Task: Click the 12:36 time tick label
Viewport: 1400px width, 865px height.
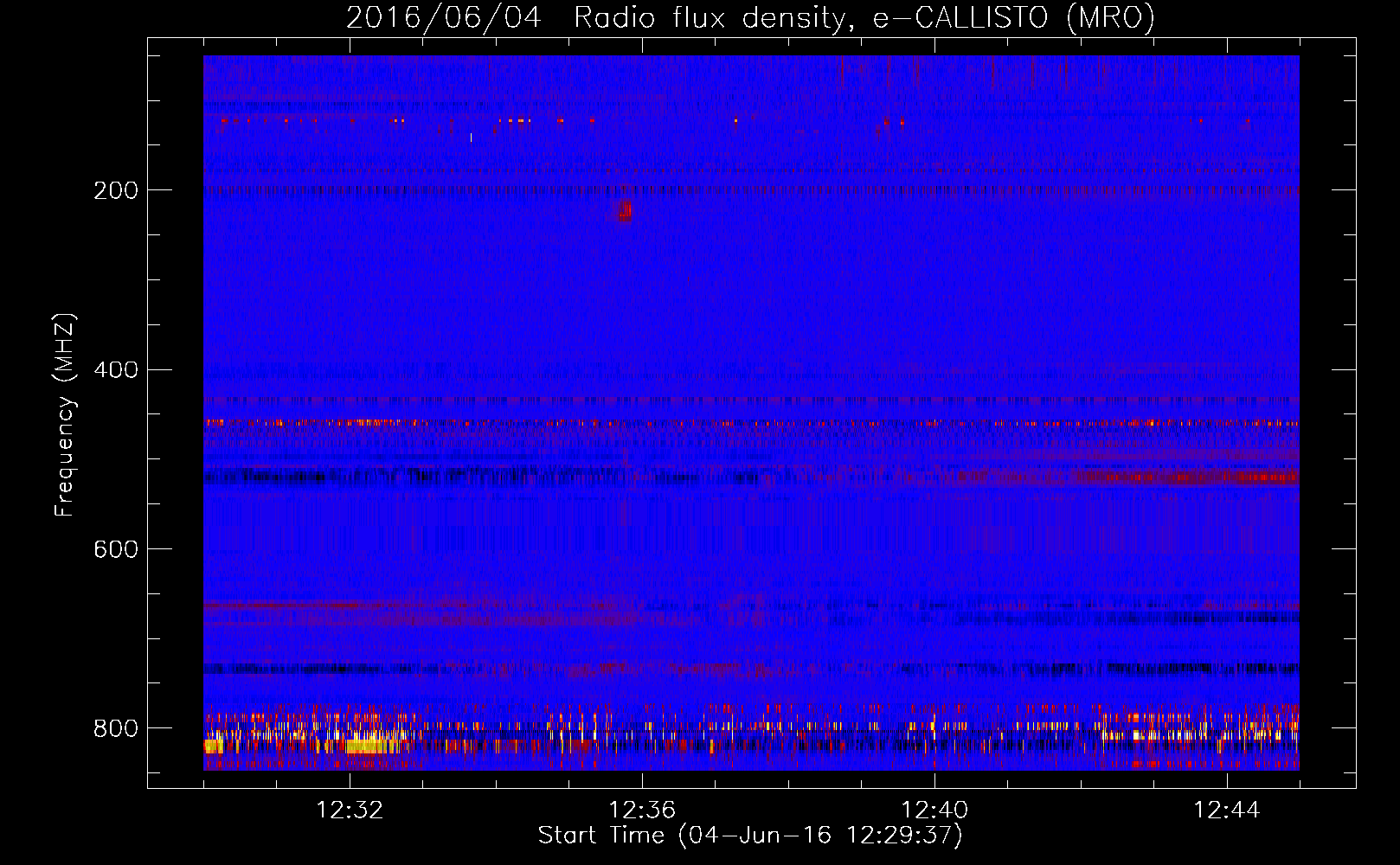Action: coord(642,811)
